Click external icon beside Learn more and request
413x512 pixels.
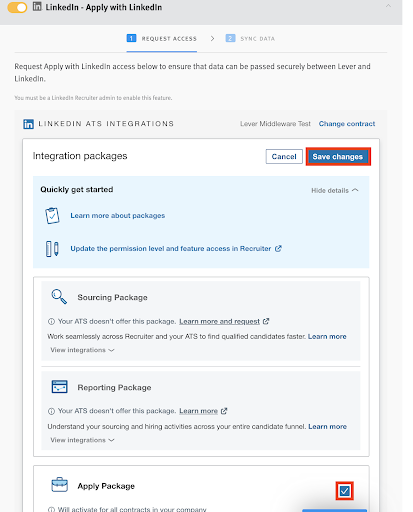pyautogui.click(x=266, y=321)
